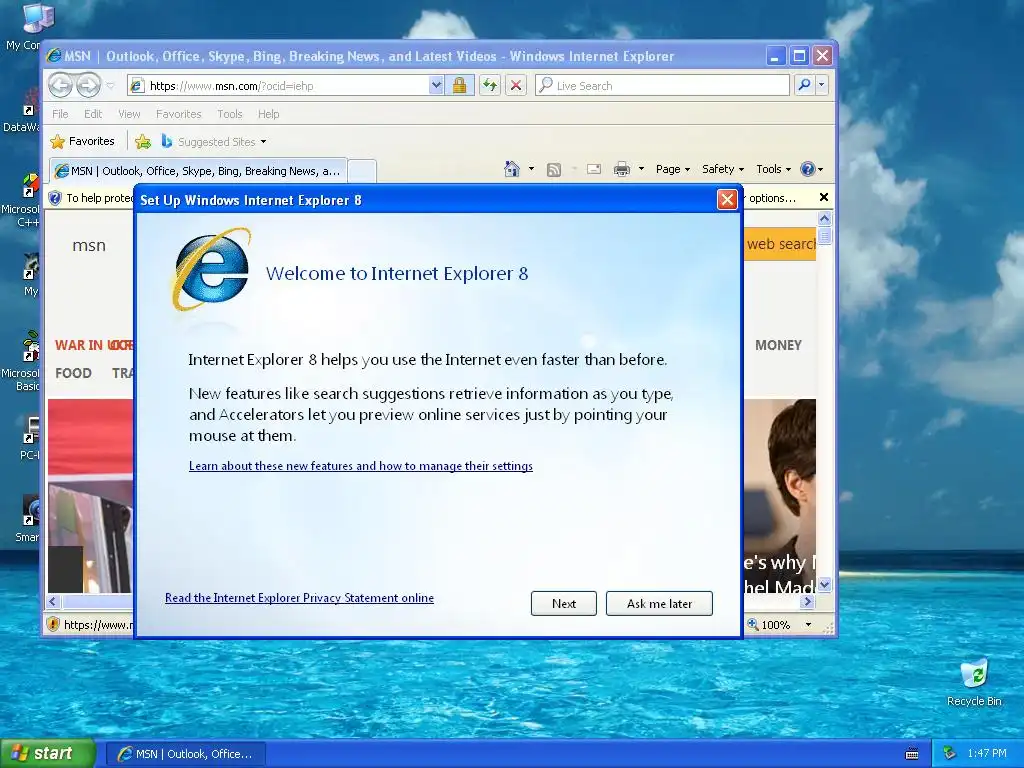Image resolution: width=1024 pixels, height=768 pixels.
Task: Refresh the page with the green arrows icon
Action: [490, 86]
